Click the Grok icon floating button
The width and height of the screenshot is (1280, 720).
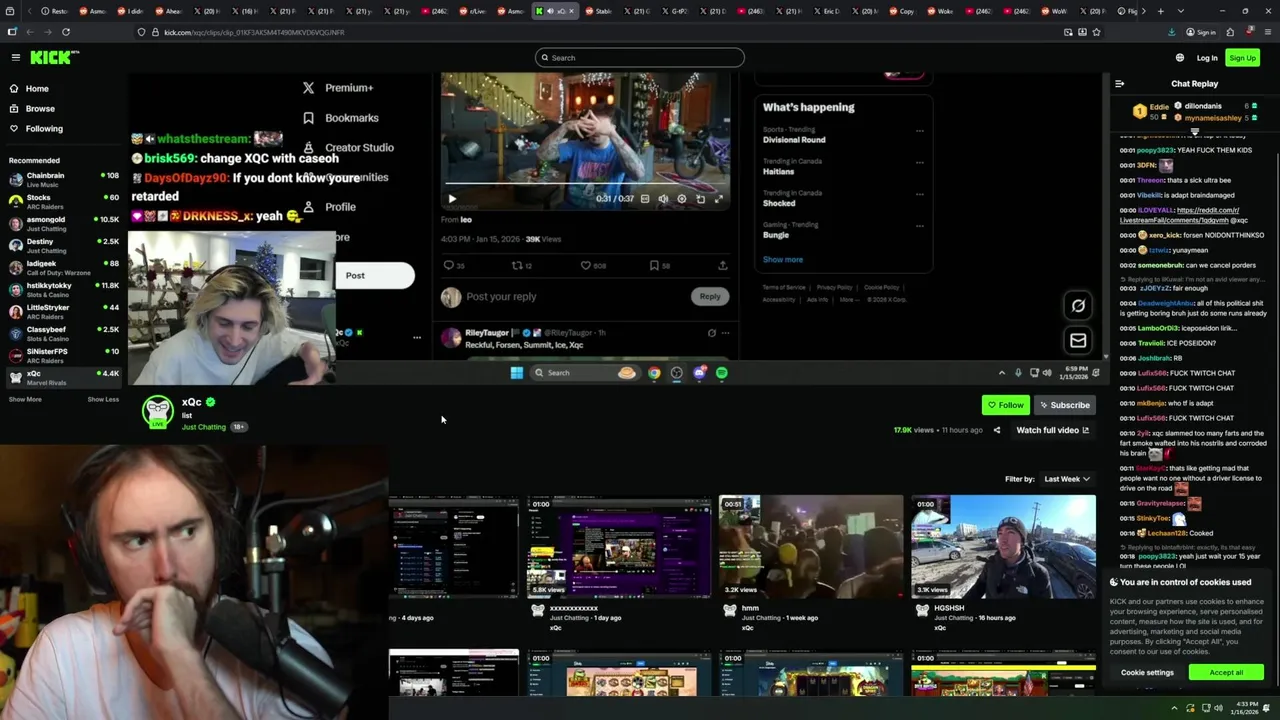(x=1078, y=306)
